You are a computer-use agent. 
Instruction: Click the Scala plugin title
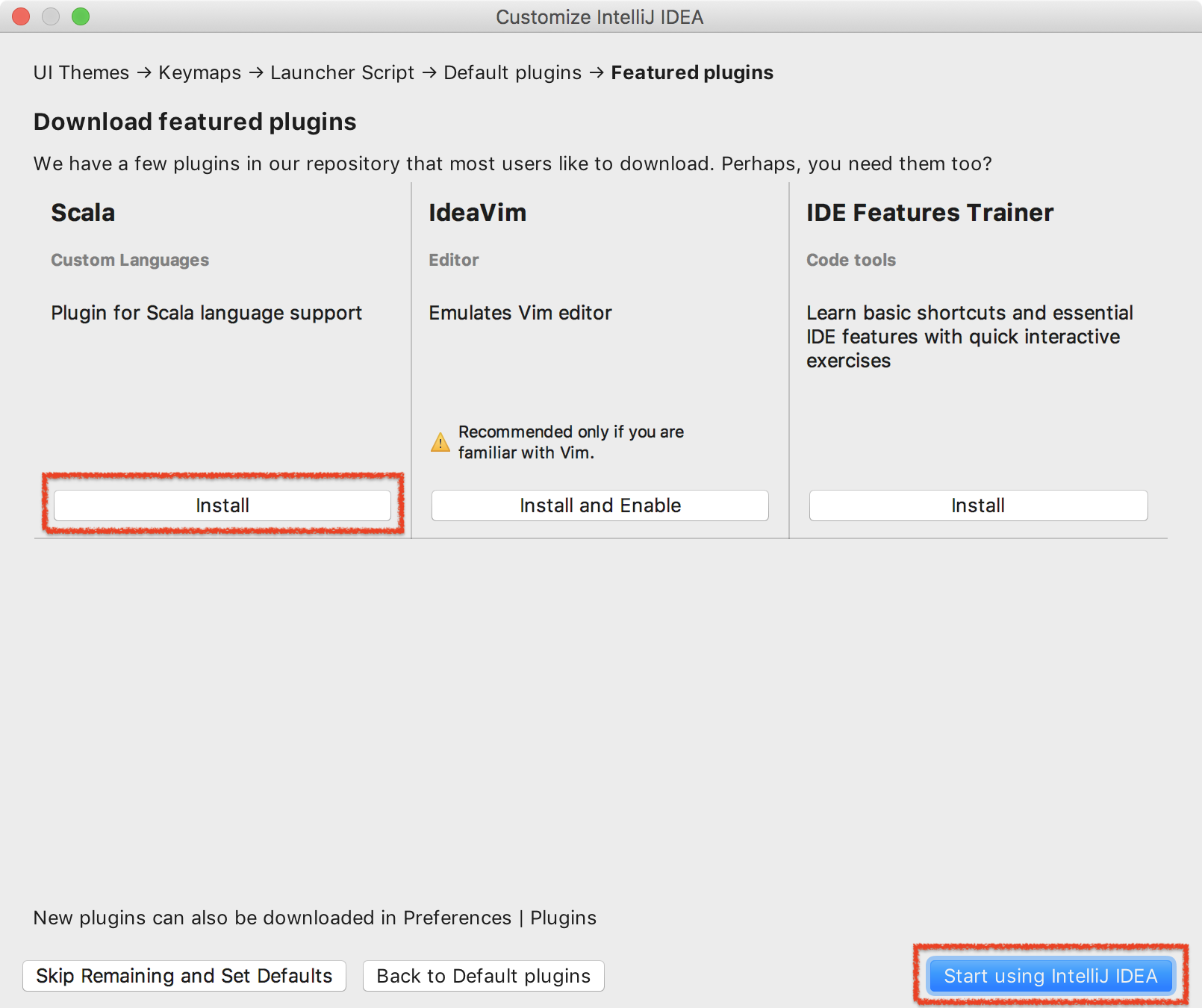83,213
